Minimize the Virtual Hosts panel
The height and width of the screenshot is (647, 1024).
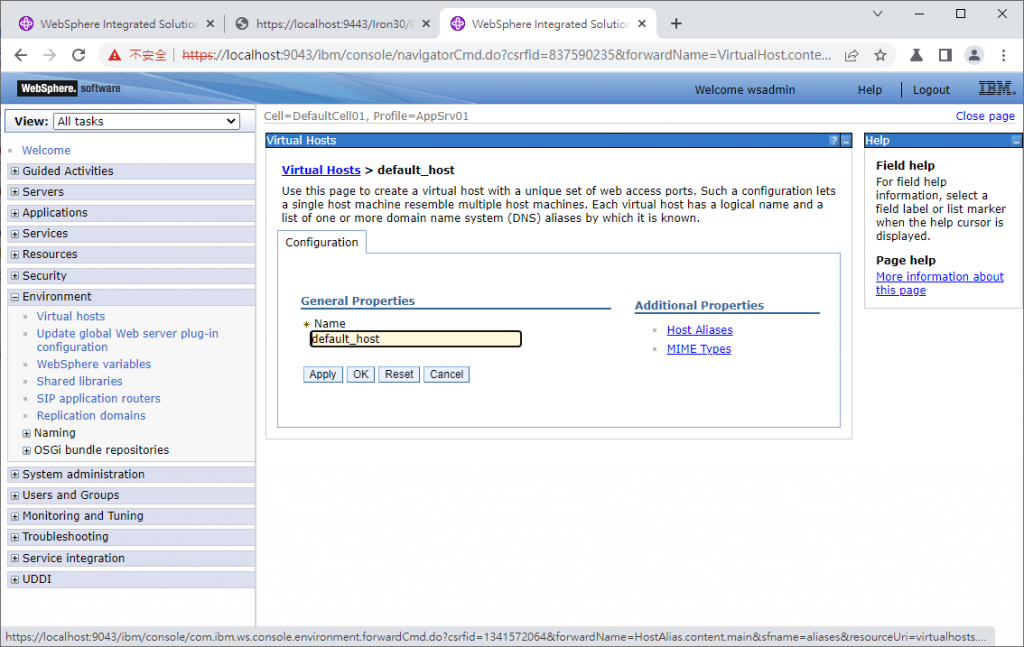[x=846, y=140]
